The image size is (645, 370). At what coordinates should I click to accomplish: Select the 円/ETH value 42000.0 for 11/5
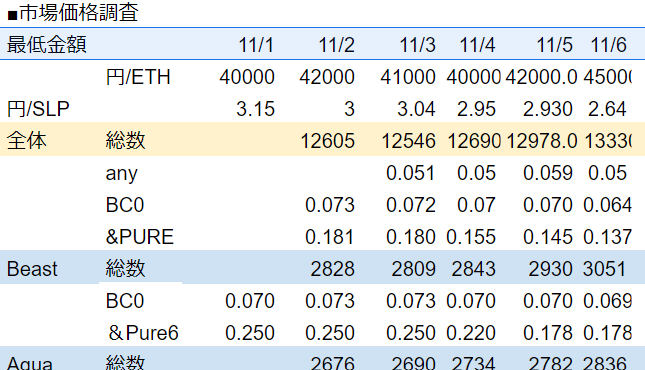pos(541,77)
